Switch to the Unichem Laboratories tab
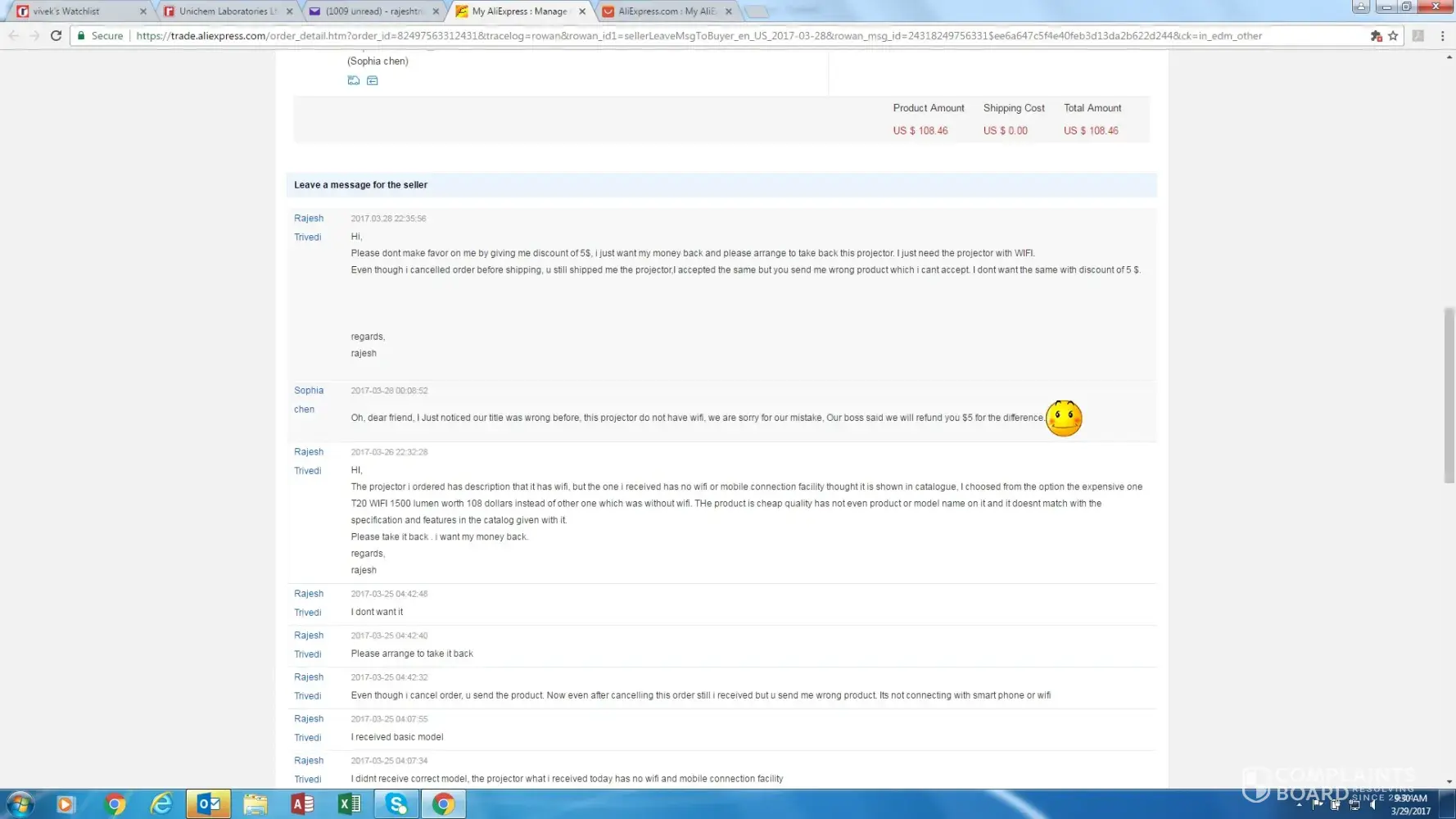The width and height of the screenshot is (1456, 819). 225,11
